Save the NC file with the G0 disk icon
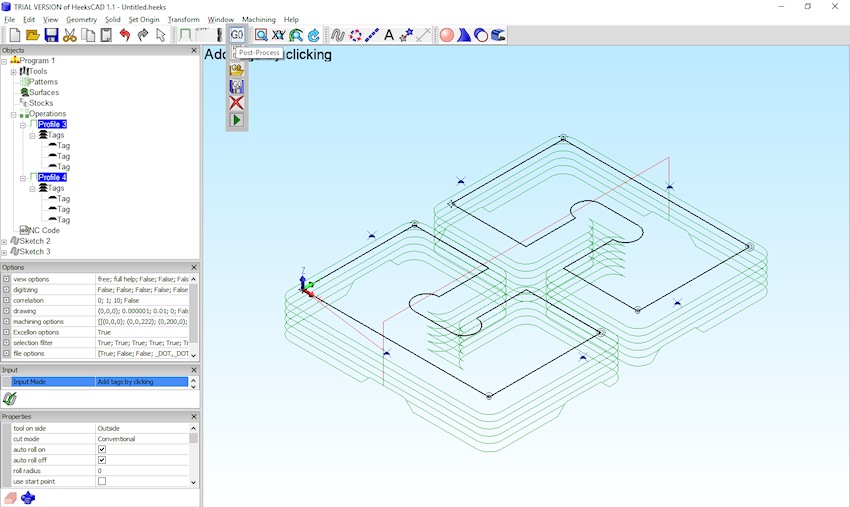The height and width of the screenshot is (507, 850). (x=237, y=86)
